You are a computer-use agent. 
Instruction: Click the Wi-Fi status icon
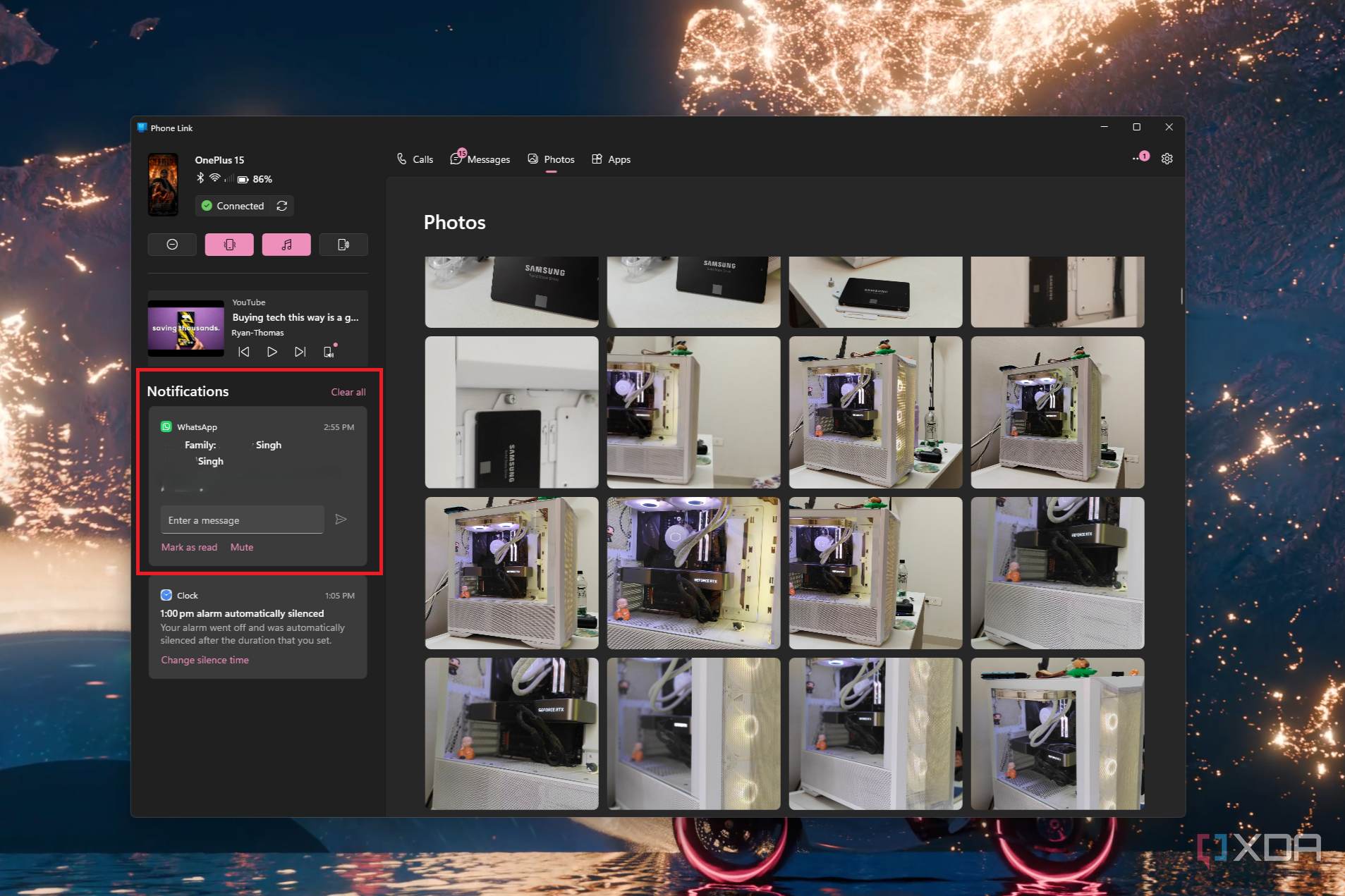214,178
